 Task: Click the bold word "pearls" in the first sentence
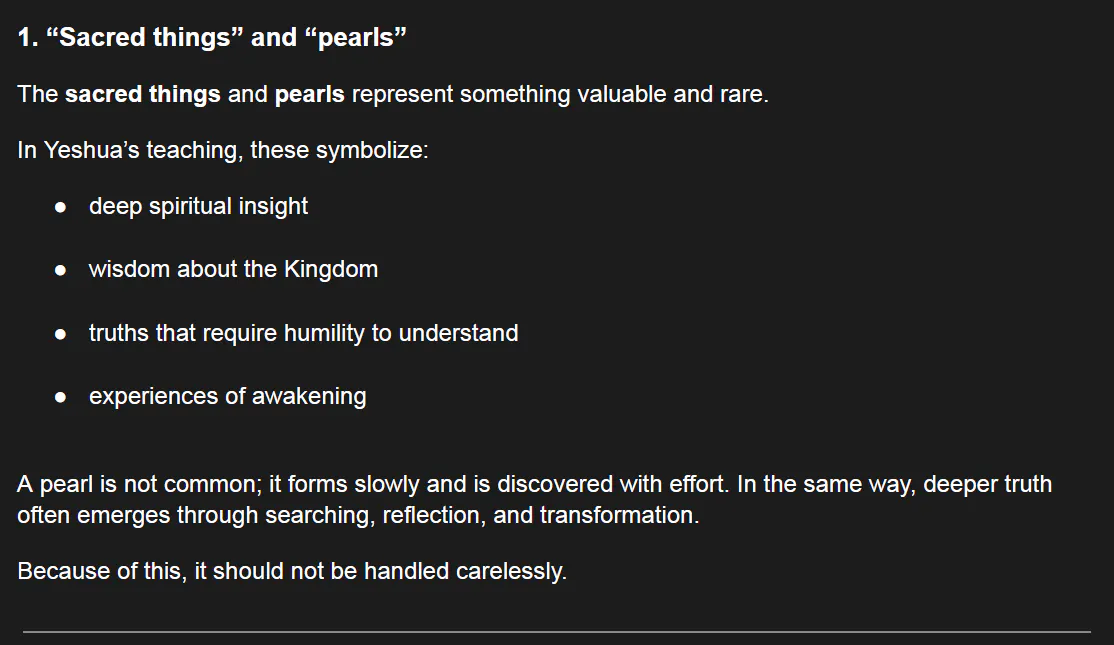310,95
